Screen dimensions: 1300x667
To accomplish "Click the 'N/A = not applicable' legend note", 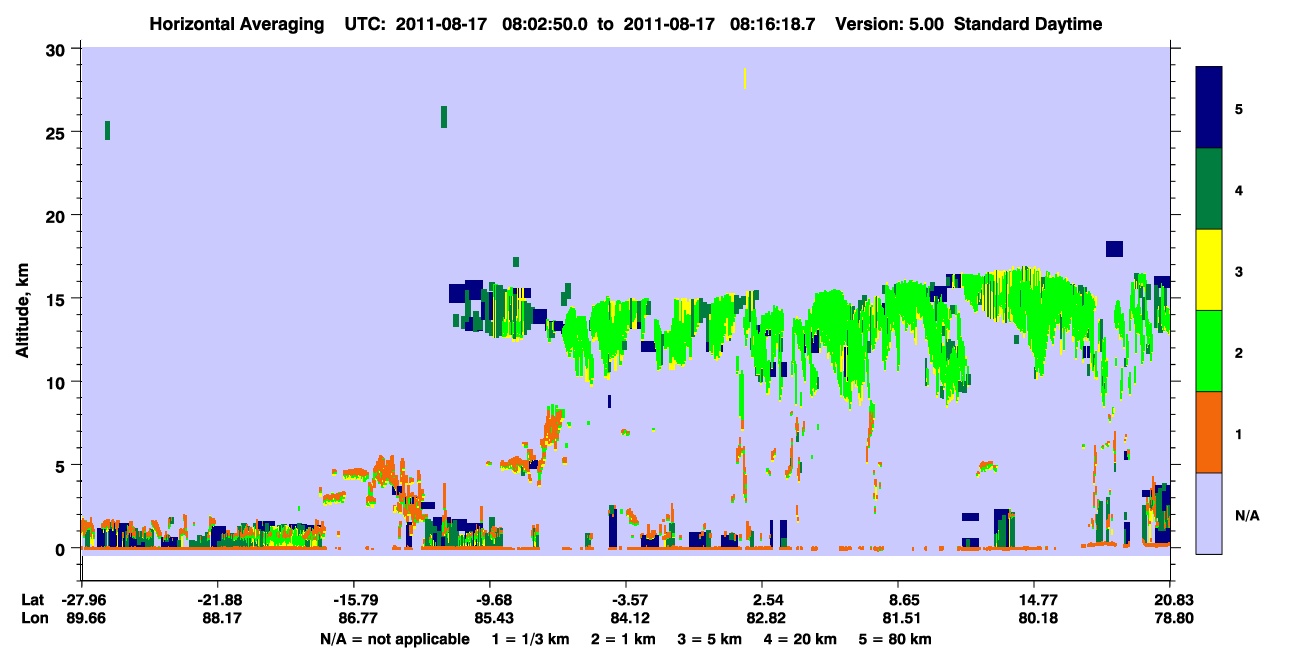I will pos(394,639).
